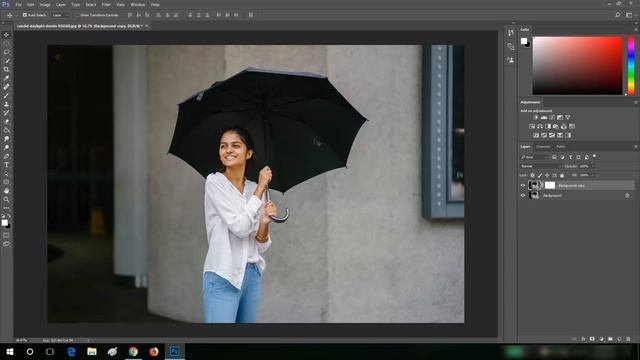Viewport: 640px width, 360px height.
Task: Click the search icon in options bar
Action: [618, 15]
